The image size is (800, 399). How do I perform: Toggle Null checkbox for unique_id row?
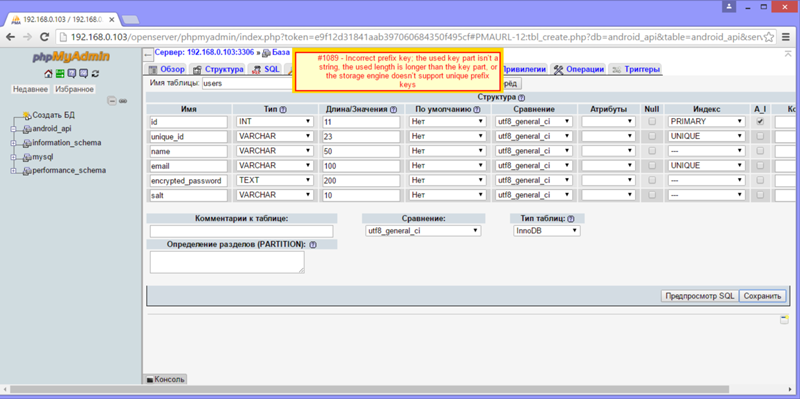(652, 137)
